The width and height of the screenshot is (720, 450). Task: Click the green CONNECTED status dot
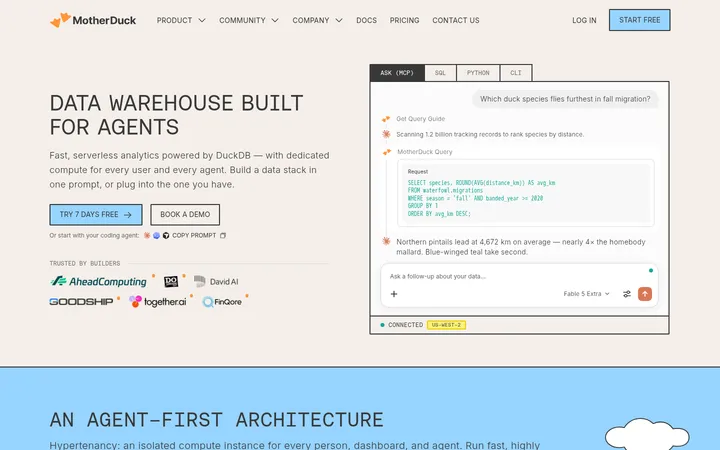click(x=382, y=325)
